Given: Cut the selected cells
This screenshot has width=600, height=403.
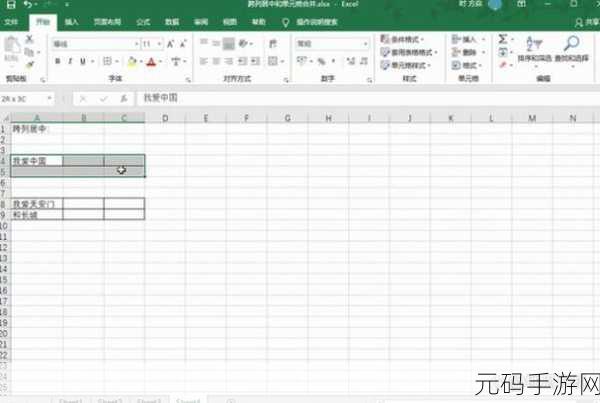Looking at the screenshot, I should pos(29,39).
